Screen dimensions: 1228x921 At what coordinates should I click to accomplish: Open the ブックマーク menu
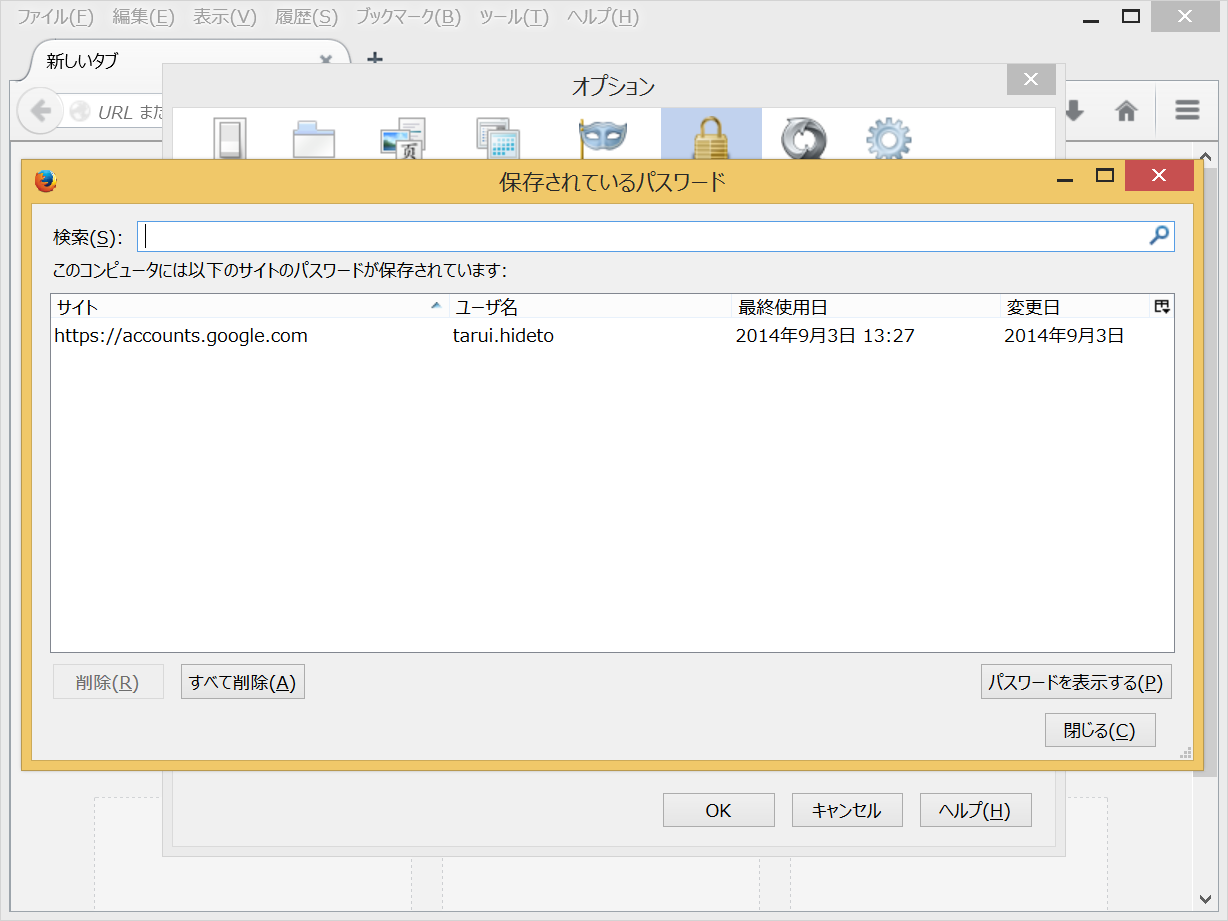pos(406,16)
